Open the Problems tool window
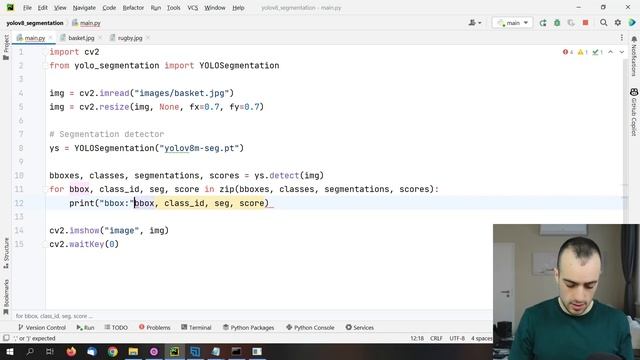The width and height of the screenshot is (640, 360). 154,327
